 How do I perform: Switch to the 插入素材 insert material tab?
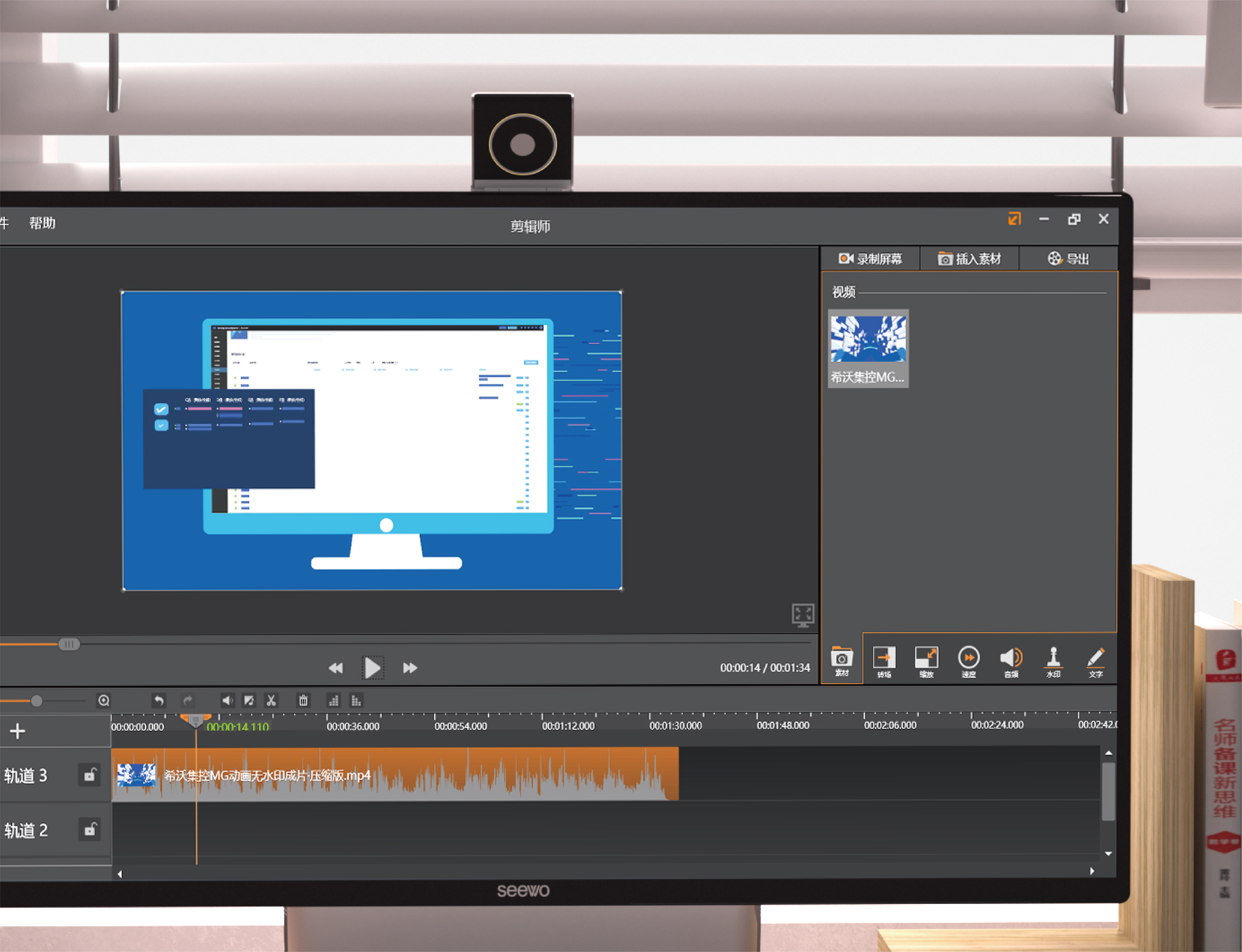pyautogui.click(x=969, y=259)
